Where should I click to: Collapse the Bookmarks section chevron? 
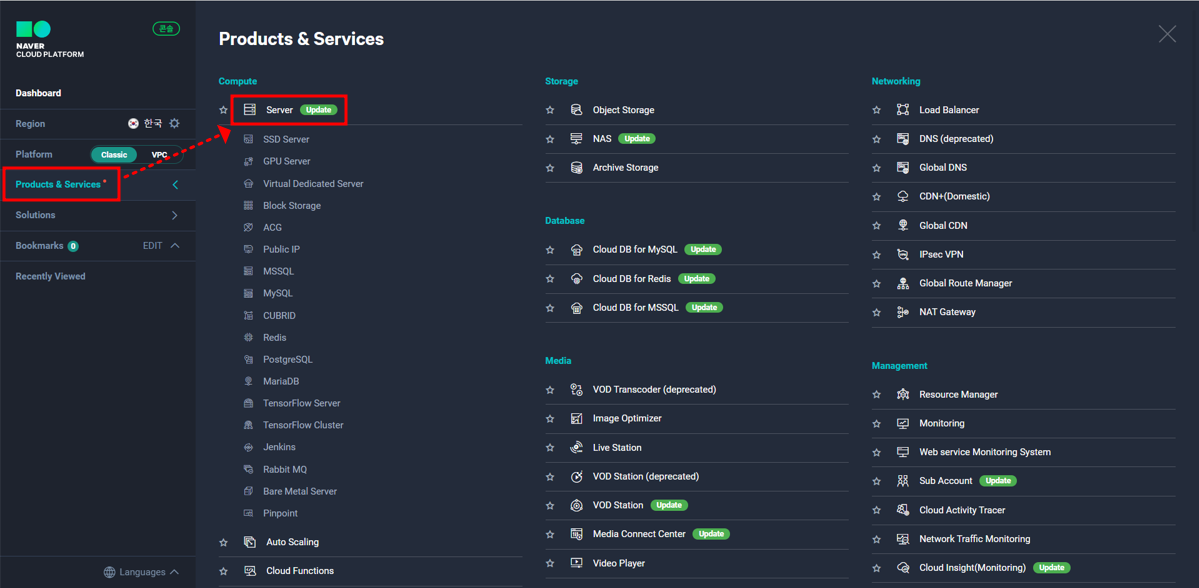pos(175,245)
